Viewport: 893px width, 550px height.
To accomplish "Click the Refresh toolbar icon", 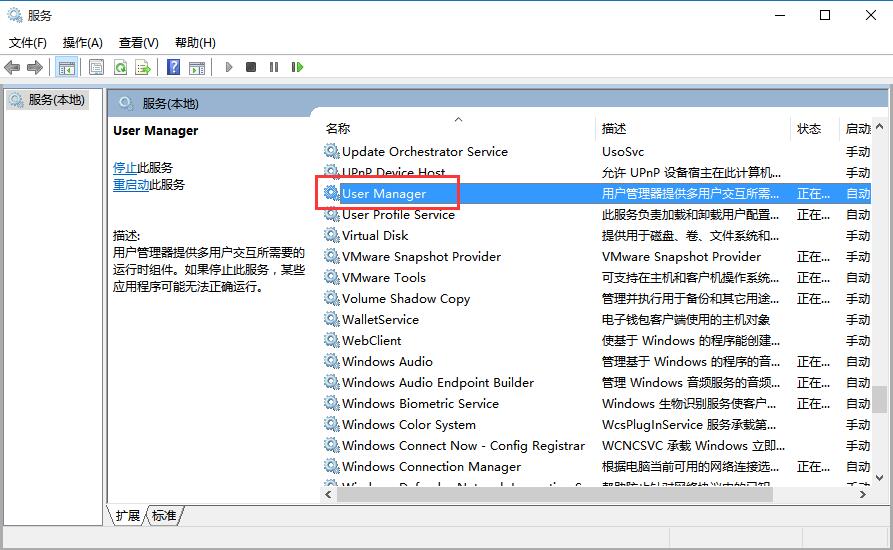I will tap(120, 68).
